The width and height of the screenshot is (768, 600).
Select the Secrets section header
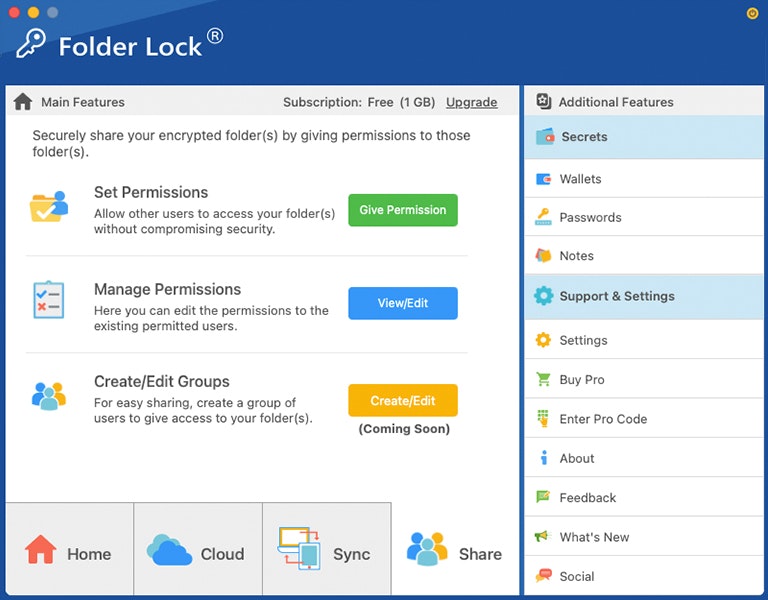click(644, 137)
